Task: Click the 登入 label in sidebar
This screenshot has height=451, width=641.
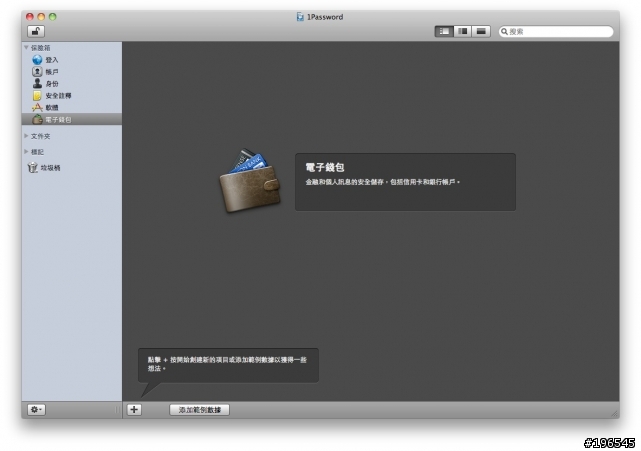Action: pyautogui.click(x=52, y=60)
